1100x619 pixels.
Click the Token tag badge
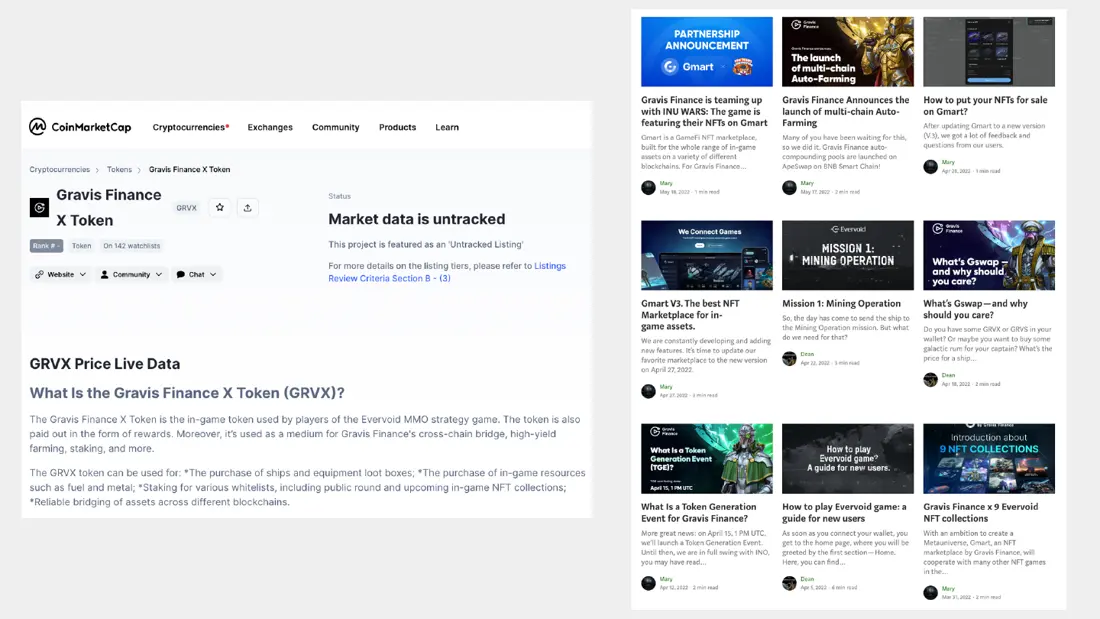click(81, 246)
